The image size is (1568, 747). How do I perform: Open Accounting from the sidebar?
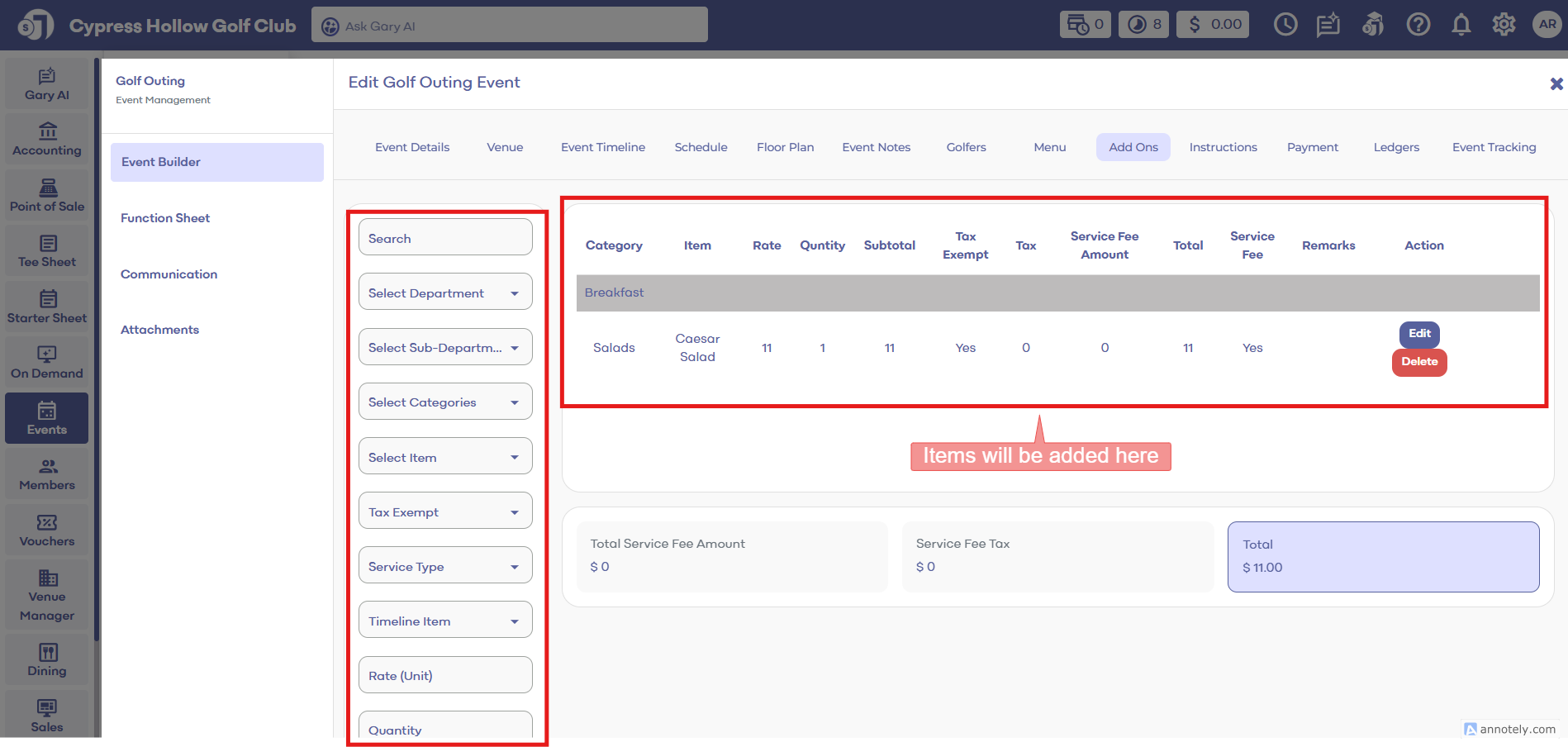(x=47, y=140)
